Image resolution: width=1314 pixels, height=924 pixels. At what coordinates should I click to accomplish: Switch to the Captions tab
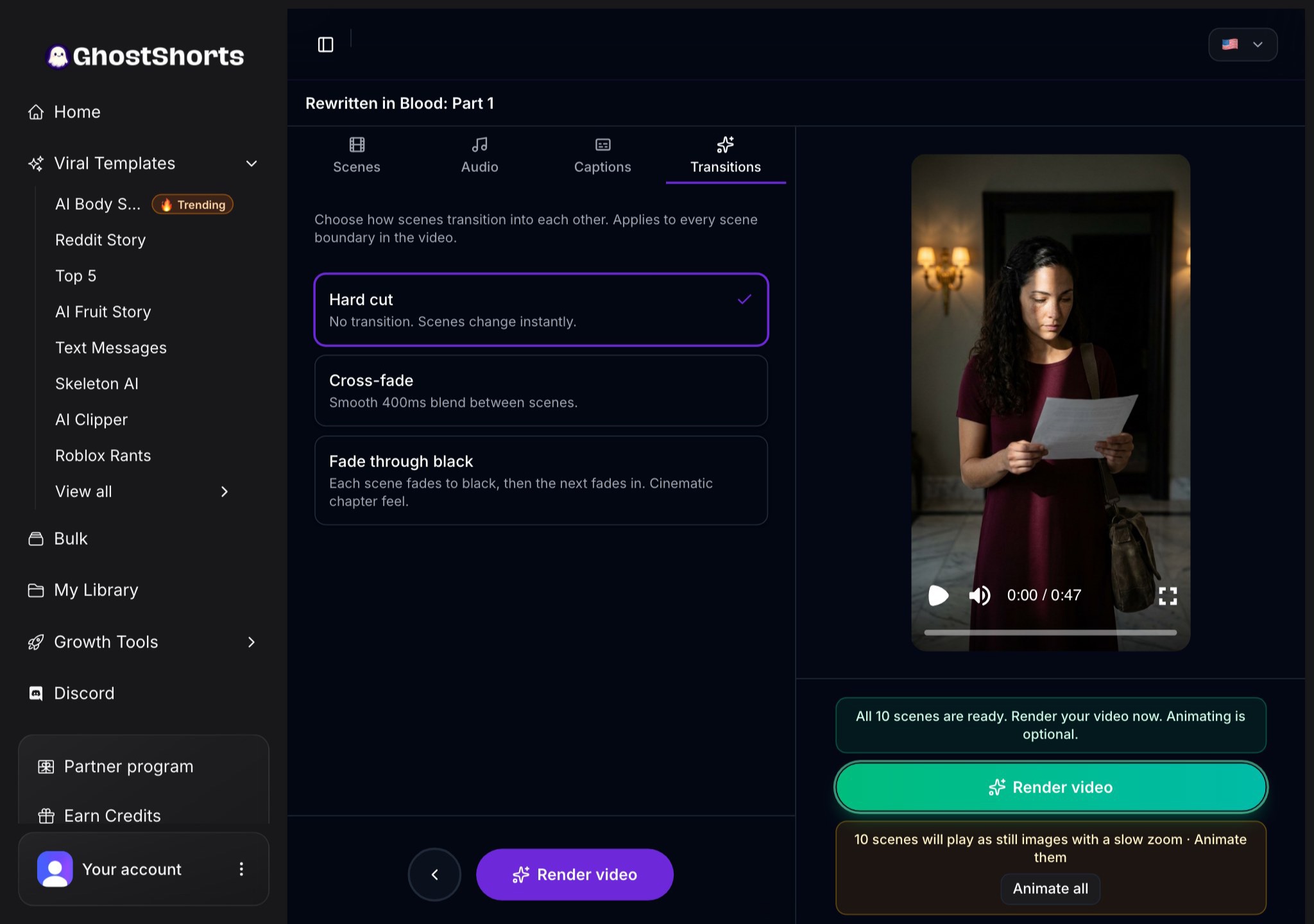pos(602,155)
